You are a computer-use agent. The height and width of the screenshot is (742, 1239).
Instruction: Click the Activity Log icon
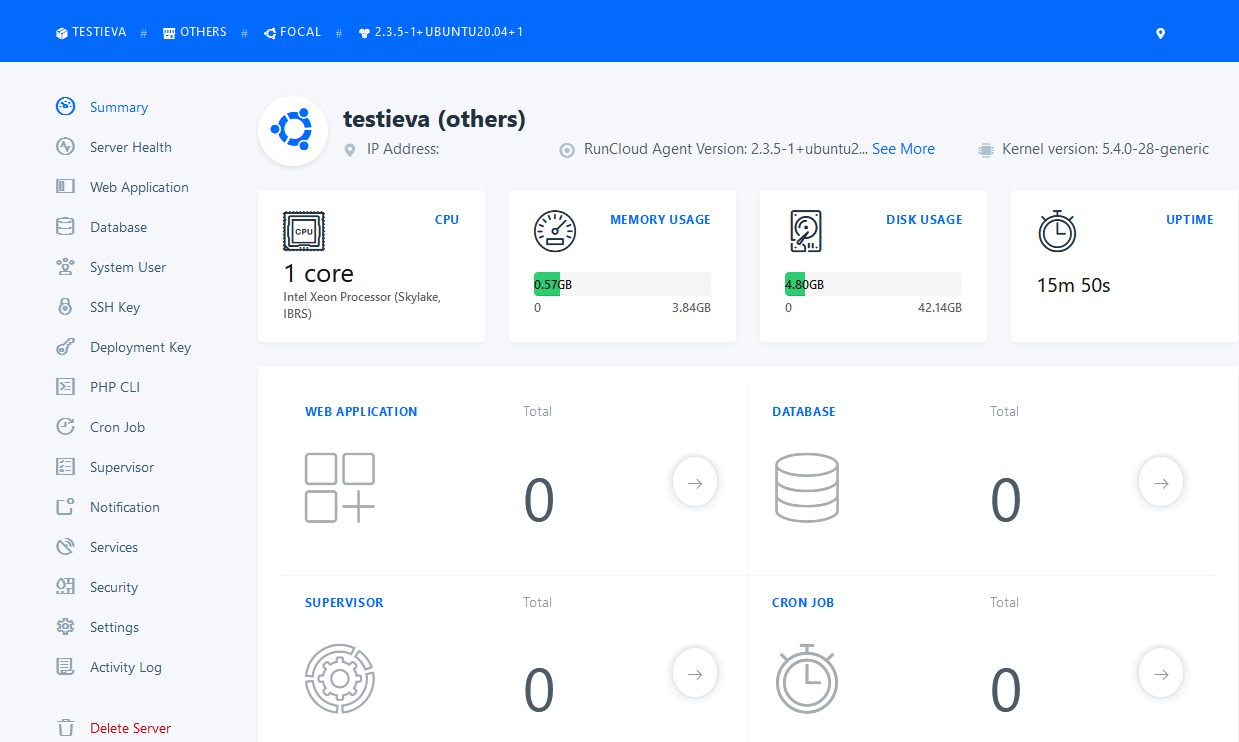tap(65, 667)
